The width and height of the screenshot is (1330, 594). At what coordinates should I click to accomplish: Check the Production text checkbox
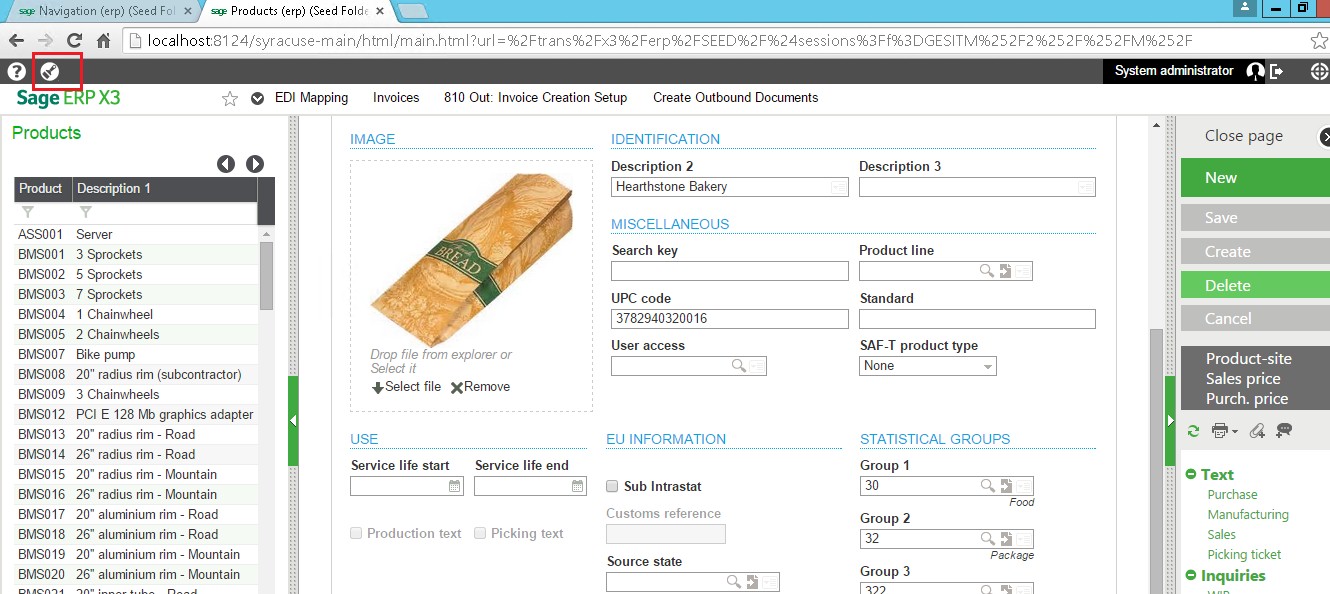coord(356,534)
